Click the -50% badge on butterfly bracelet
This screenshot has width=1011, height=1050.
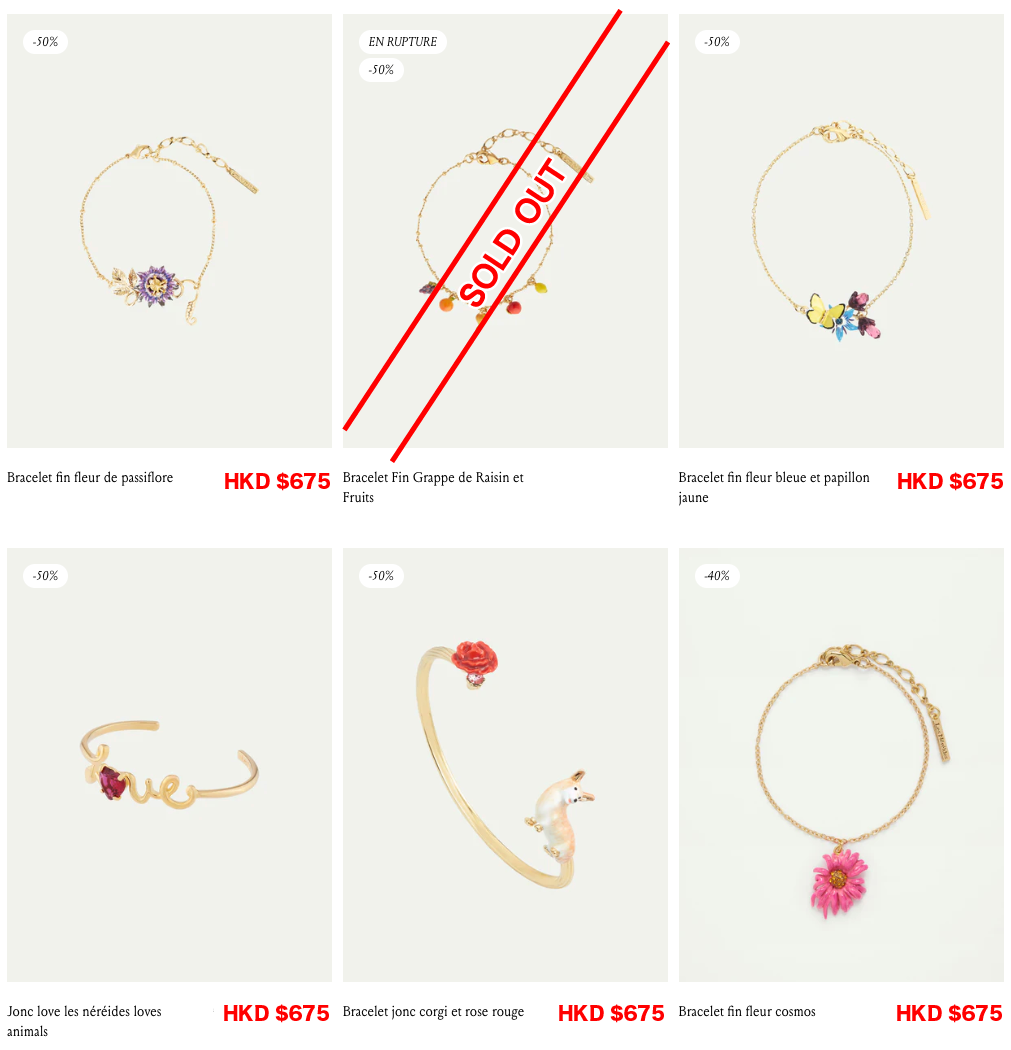[x=717, y=42]
